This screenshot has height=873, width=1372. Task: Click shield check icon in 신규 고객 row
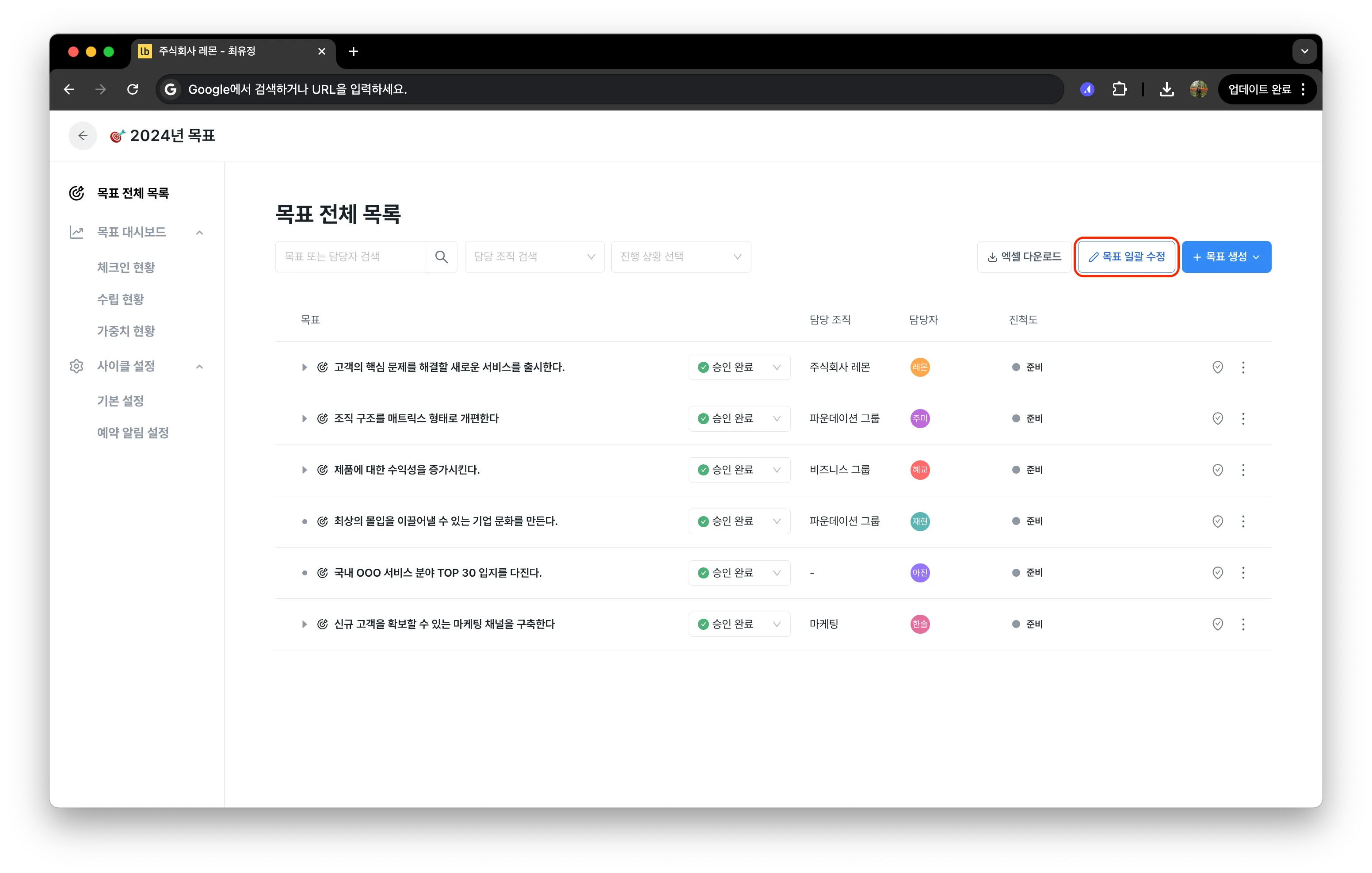(x=1218, y=624)
